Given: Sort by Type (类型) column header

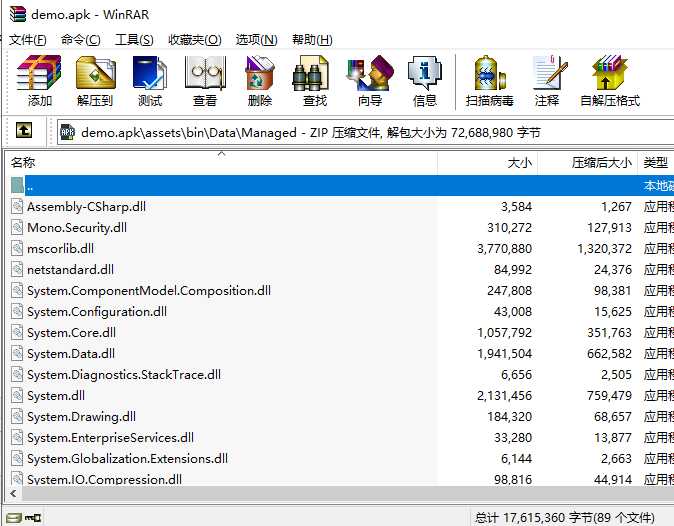Looking at the screenshot, I should click(656, 162).
